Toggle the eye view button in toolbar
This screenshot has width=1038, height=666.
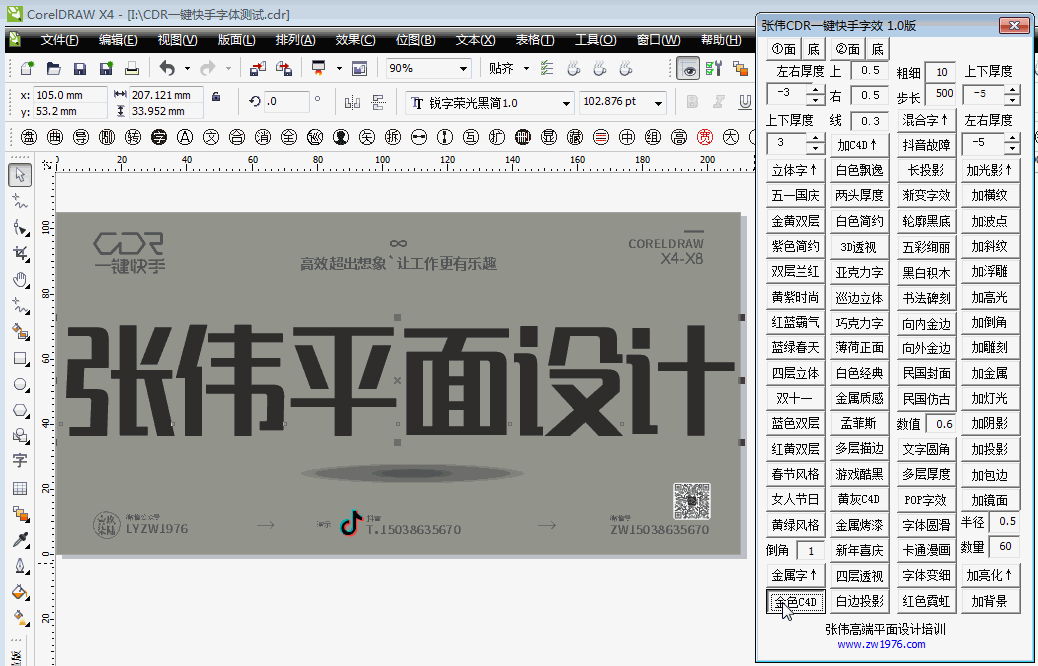click(x=688, y=68)
